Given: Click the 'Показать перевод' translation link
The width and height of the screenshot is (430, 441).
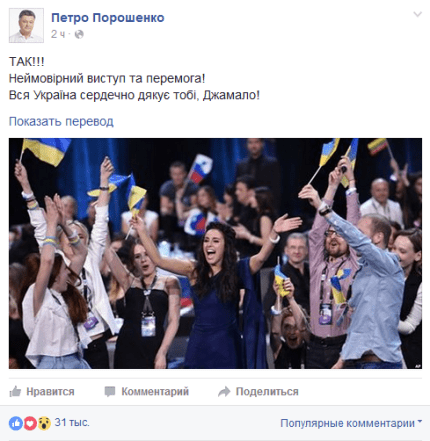Looking at the screenshot, I should [x=61, y=121].
